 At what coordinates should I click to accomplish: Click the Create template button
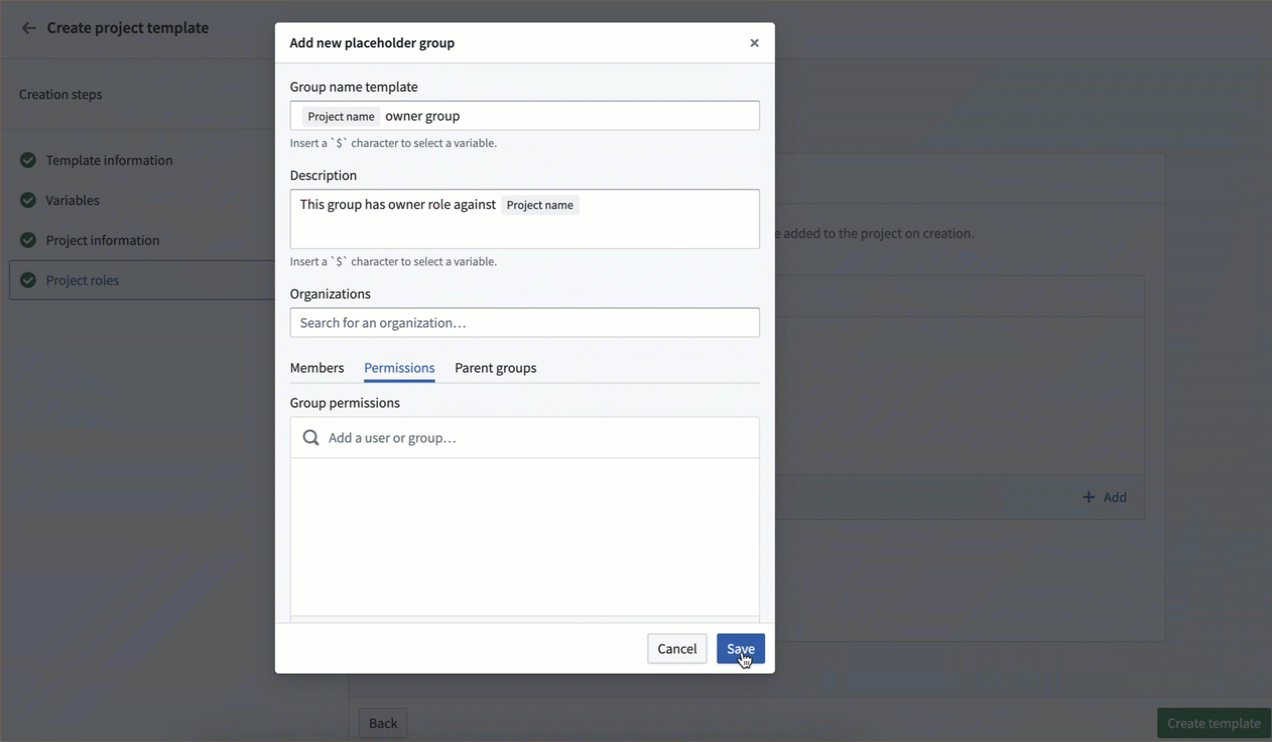[x=1214, y=723]
